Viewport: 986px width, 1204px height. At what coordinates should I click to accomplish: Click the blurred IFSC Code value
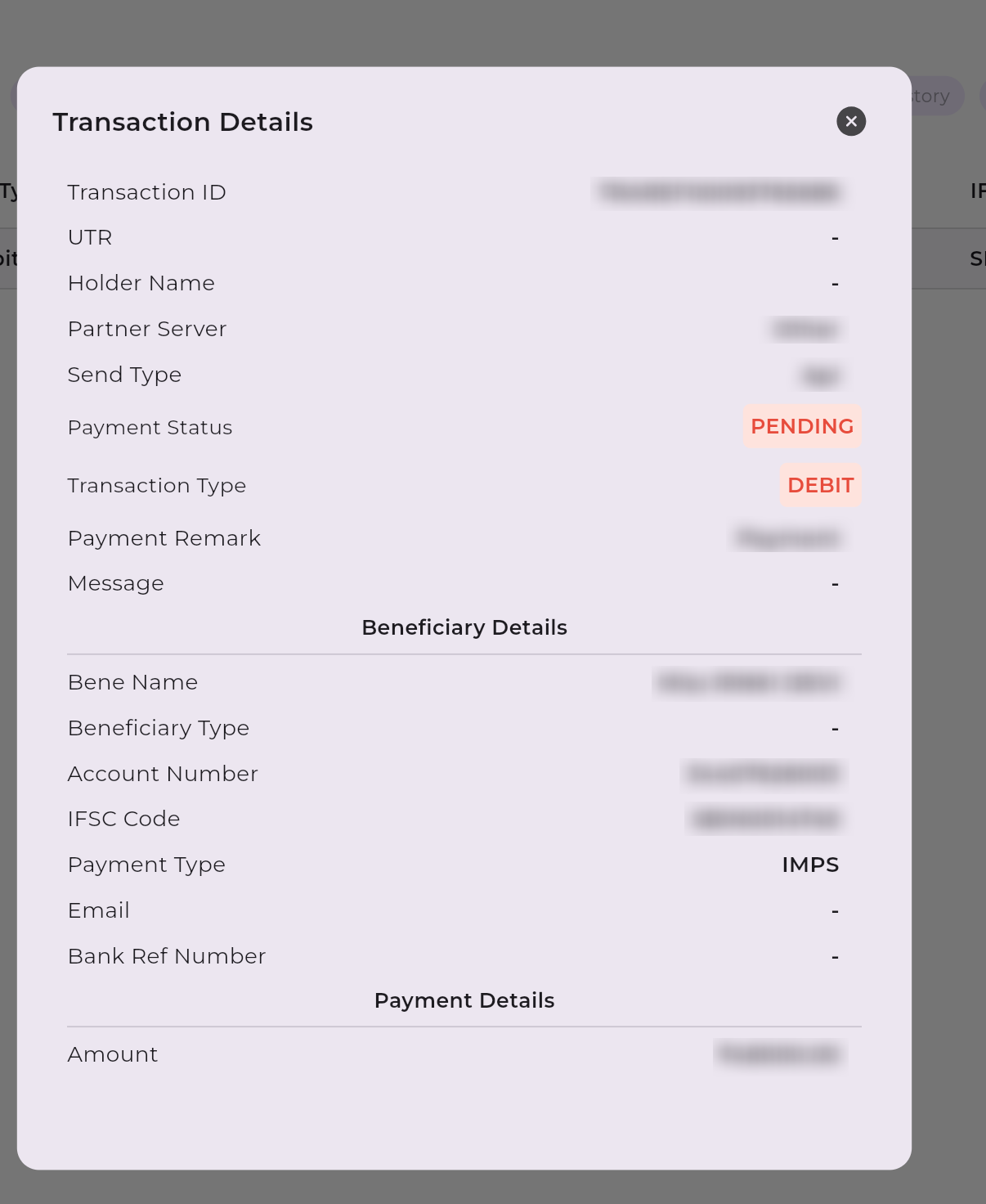[765, 819]
